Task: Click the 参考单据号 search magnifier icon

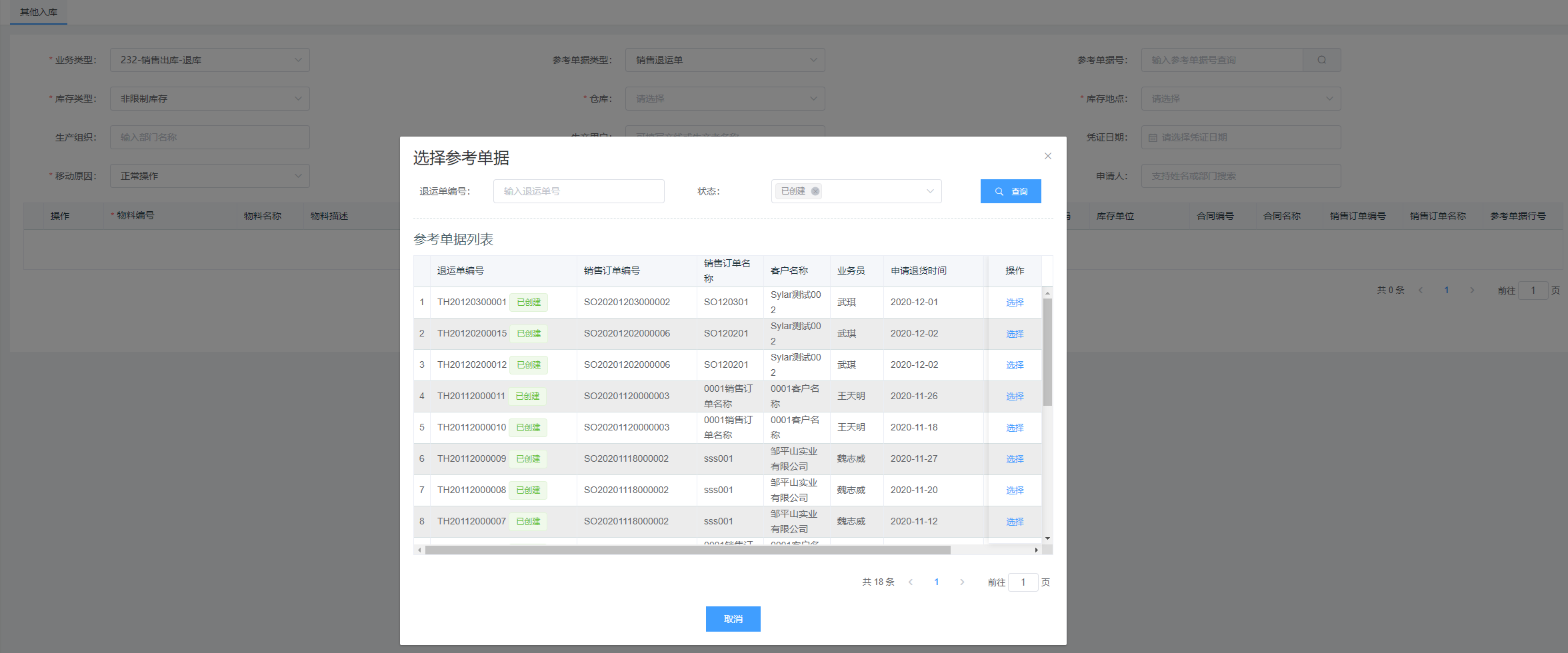Action: [x=1321, y=60]
